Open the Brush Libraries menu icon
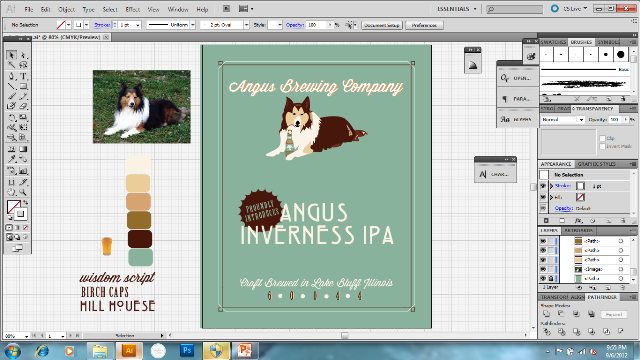Viewport: 640px width, 360px height. 547,99
